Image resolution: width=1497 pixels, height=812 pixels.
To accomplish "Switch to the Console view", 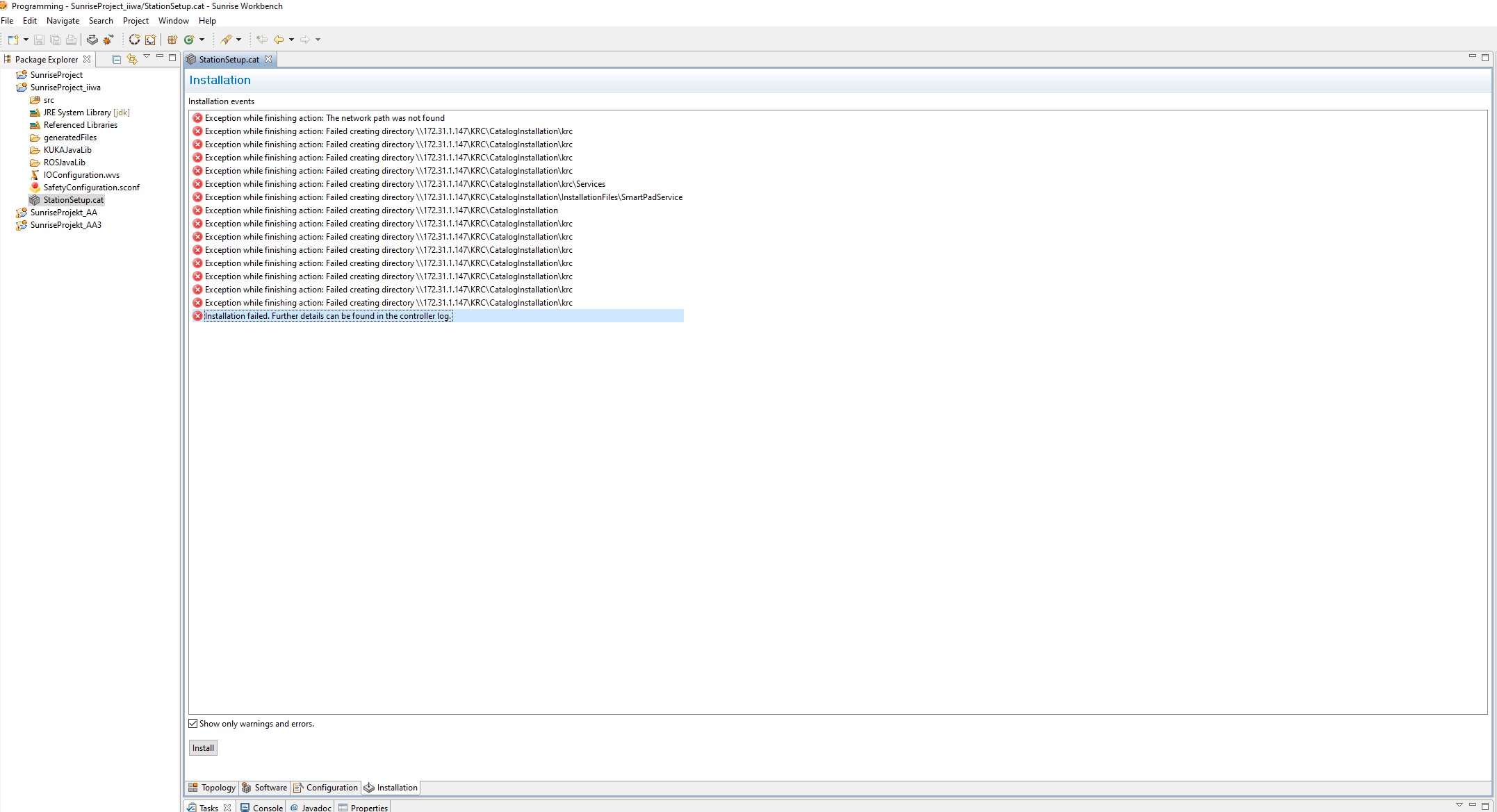I will tap(267, 807).
